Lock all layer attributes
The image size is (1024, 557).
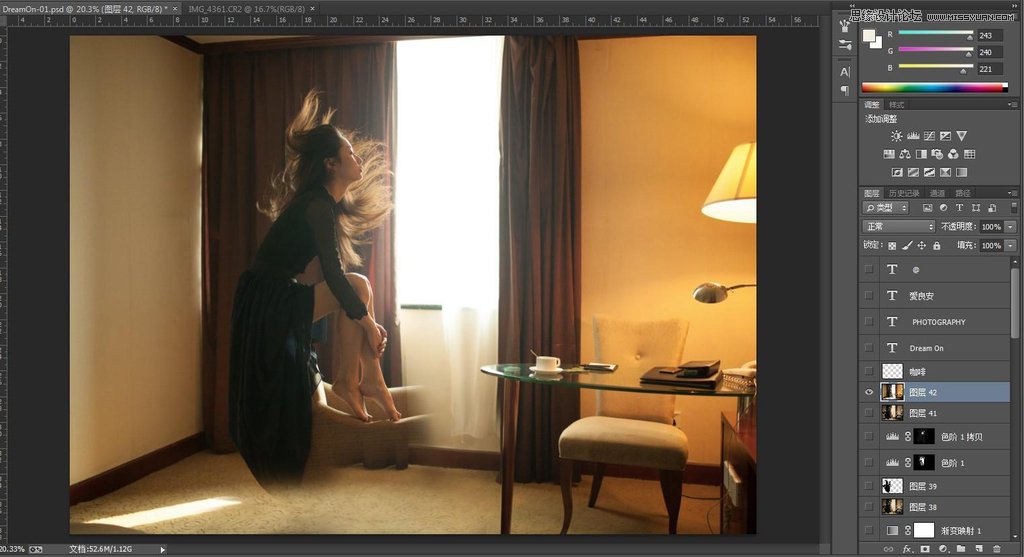pos(936,246)
